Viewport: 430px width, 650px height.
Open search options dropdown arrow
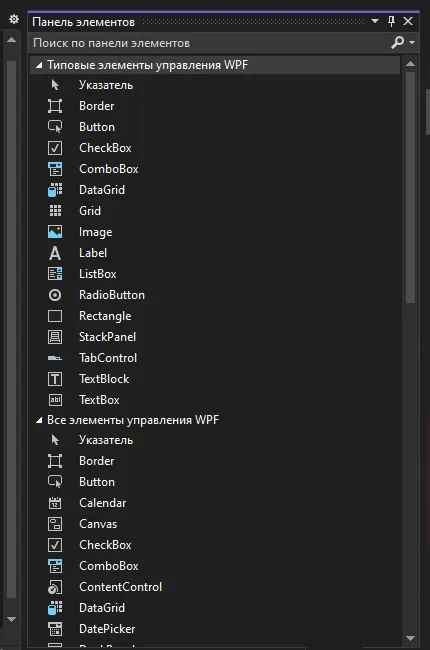pos(412,42)
